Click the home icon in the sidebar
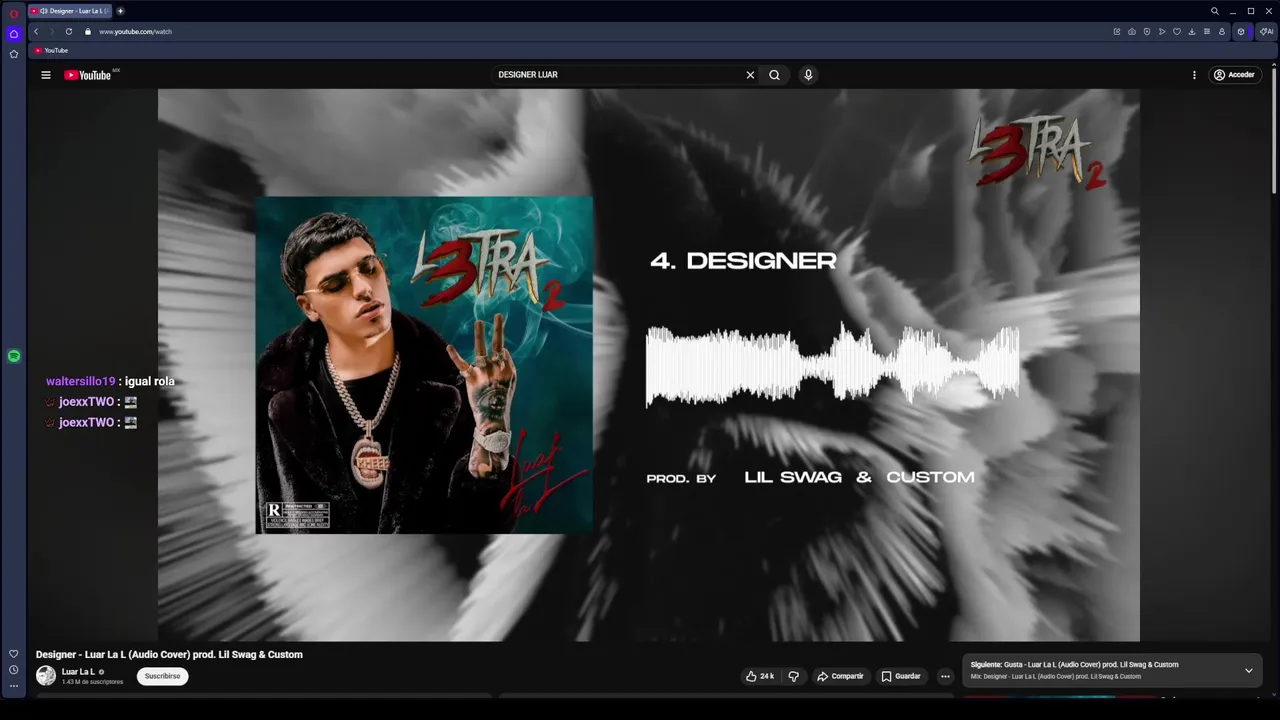This screenshot has height=720, width=1280. [13, 34]
